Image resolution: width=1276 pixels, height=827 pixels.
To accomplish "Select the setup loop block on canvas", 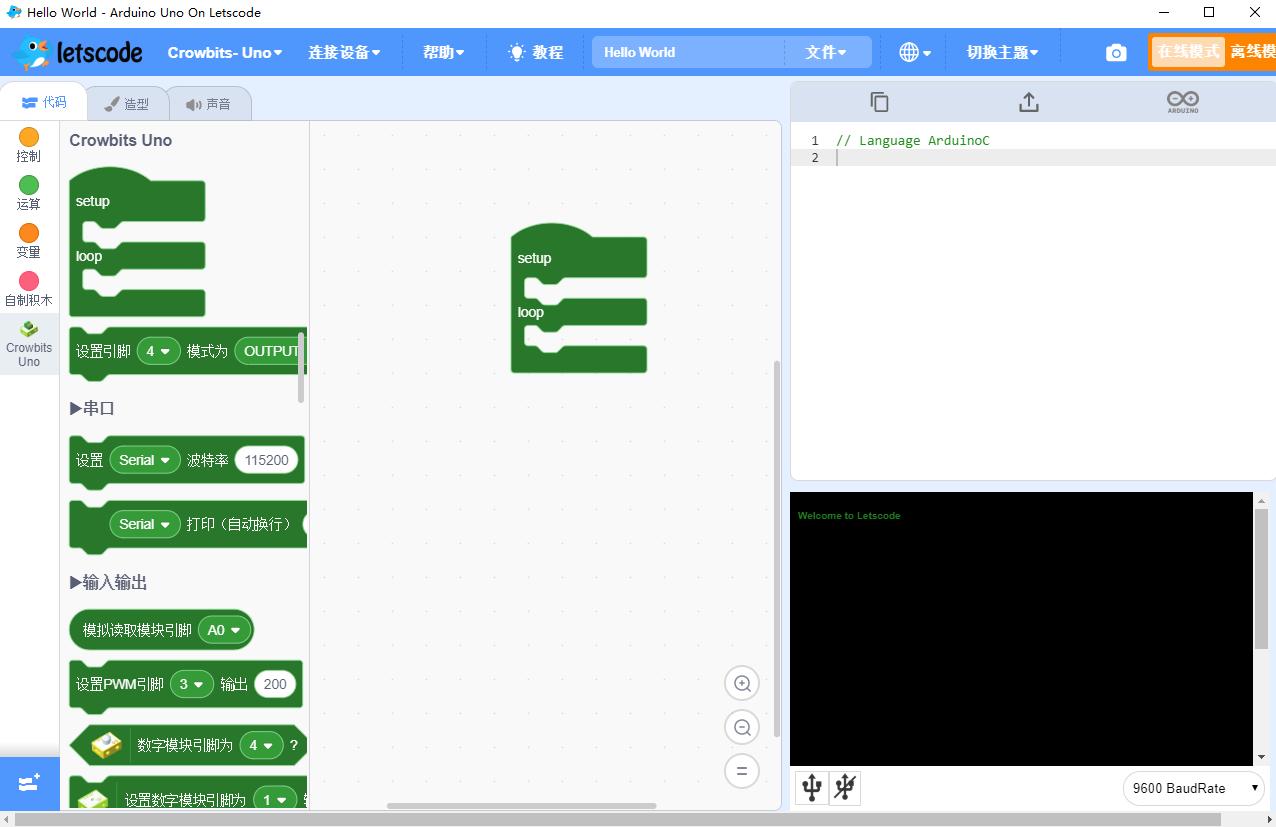I will [579, 298].
